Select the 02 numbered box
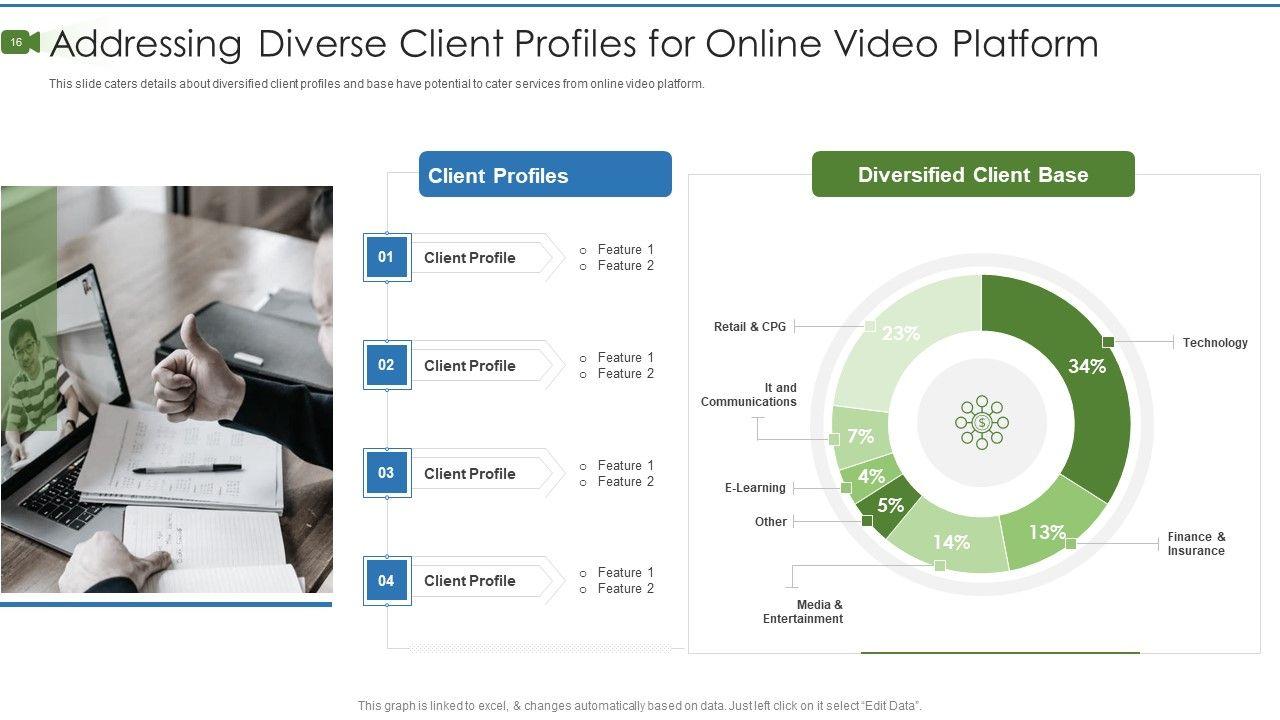The height and width of the screenshot is (720, 1280). 386,365
